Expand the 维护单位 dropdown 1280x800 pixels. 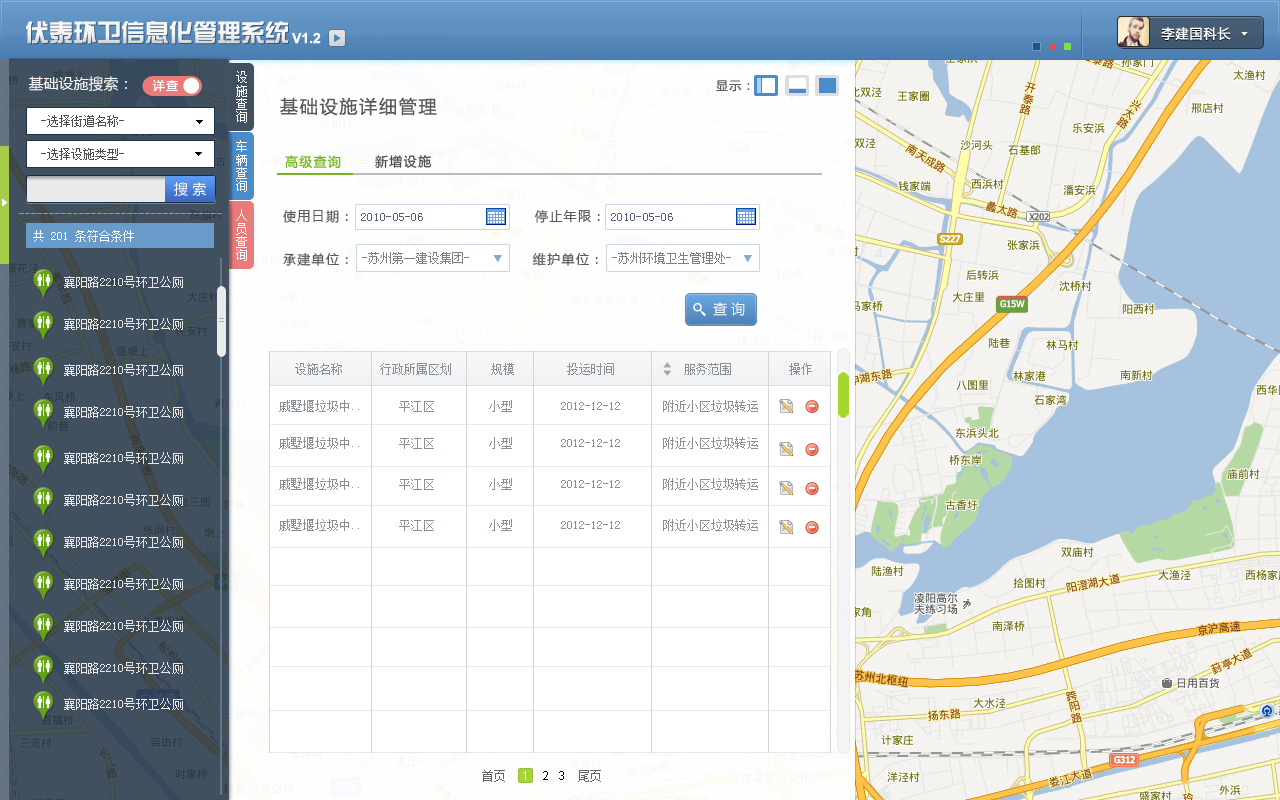point(683,258)
